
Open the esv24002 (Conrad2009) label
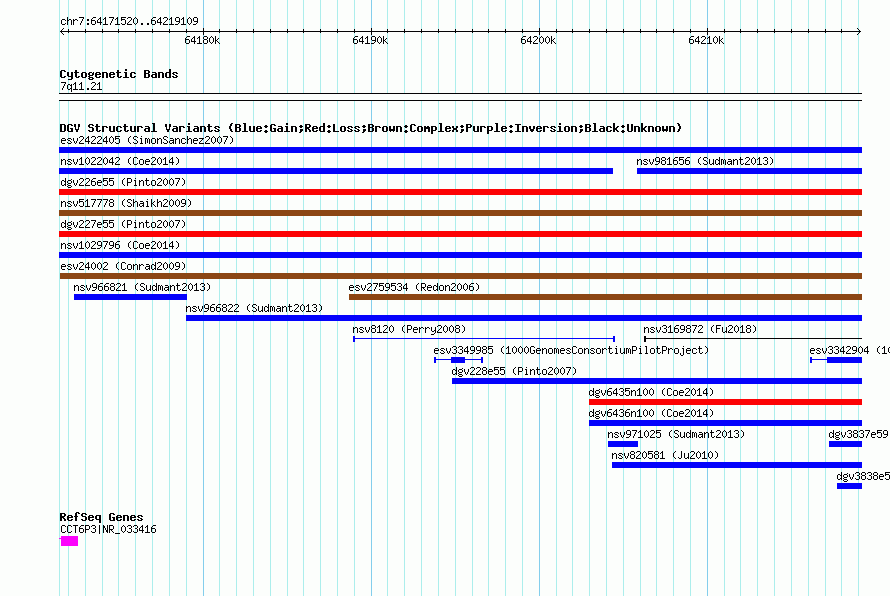pos(123,266)
